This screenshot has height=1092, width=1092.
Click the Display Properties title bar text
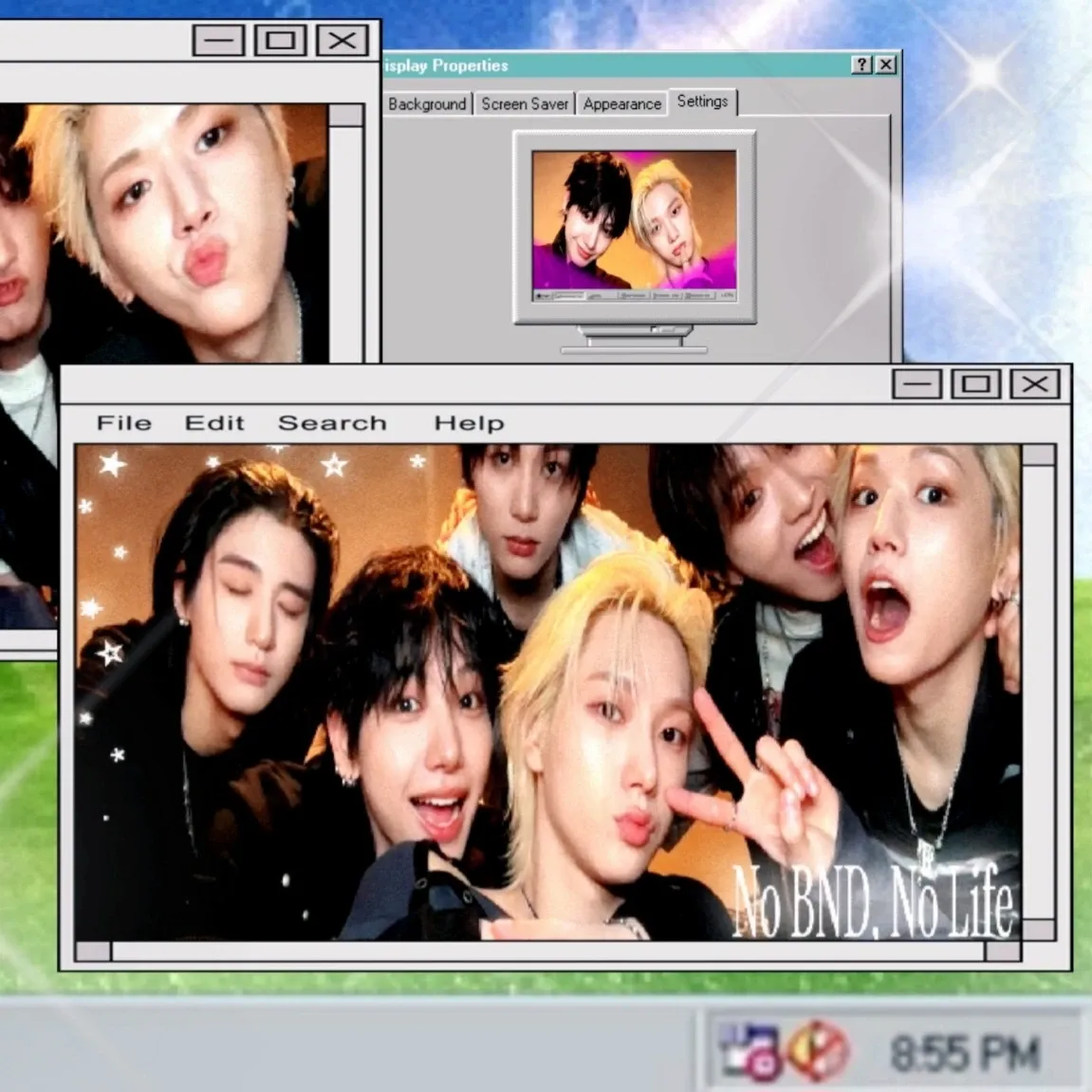446,65
